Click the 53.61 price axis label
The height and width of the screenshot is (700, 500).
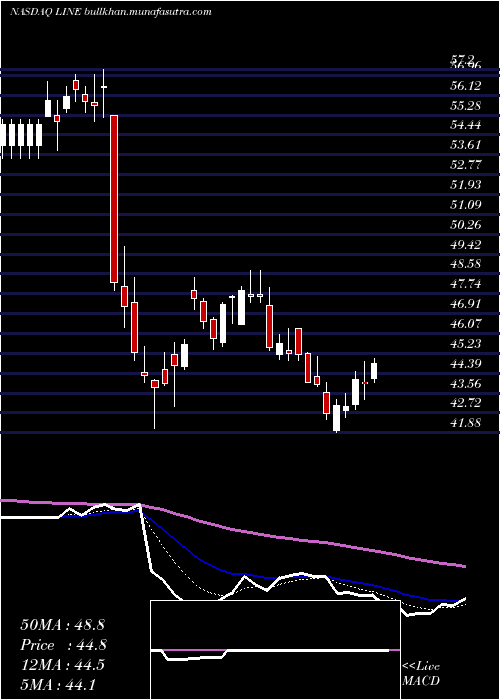(466, 145)
